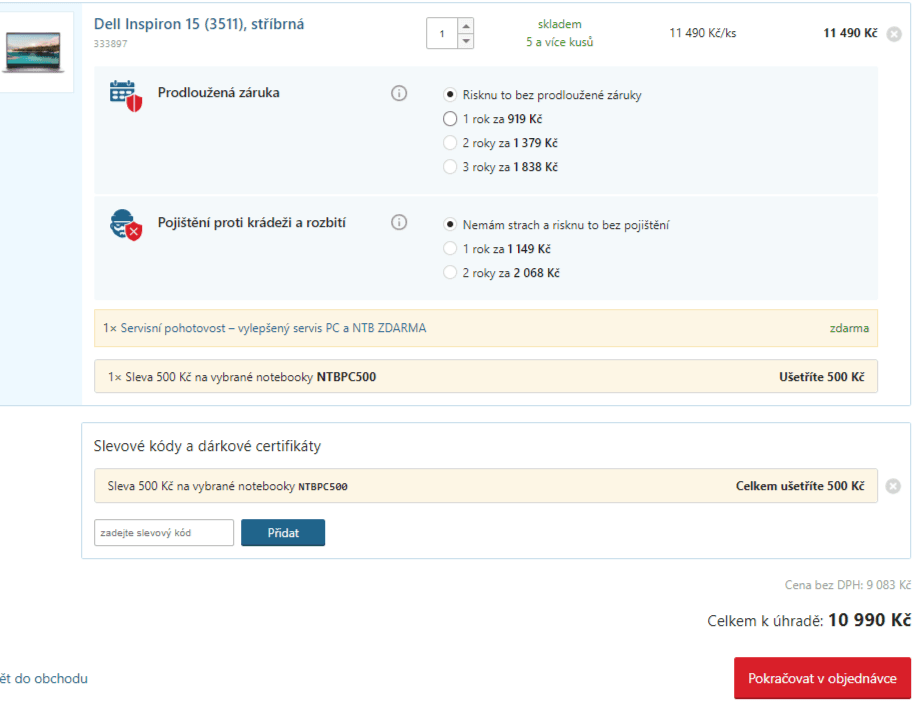Select 'Nemám strach a risknu to' option
The image size is (916, 709).
coord(450,224)
